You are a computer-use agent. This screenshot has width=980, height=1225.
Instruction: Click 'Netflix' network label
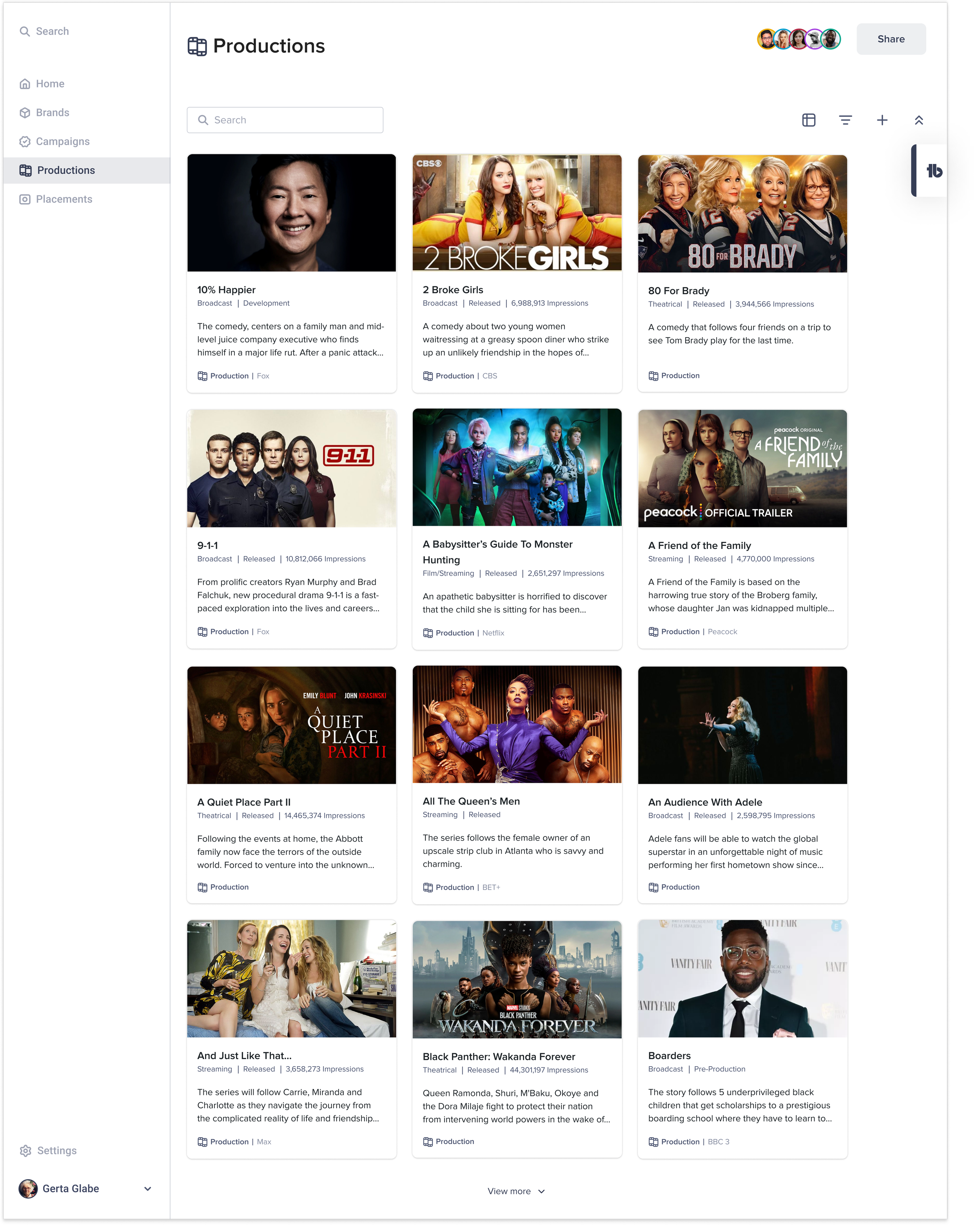(x=493, y=633)
